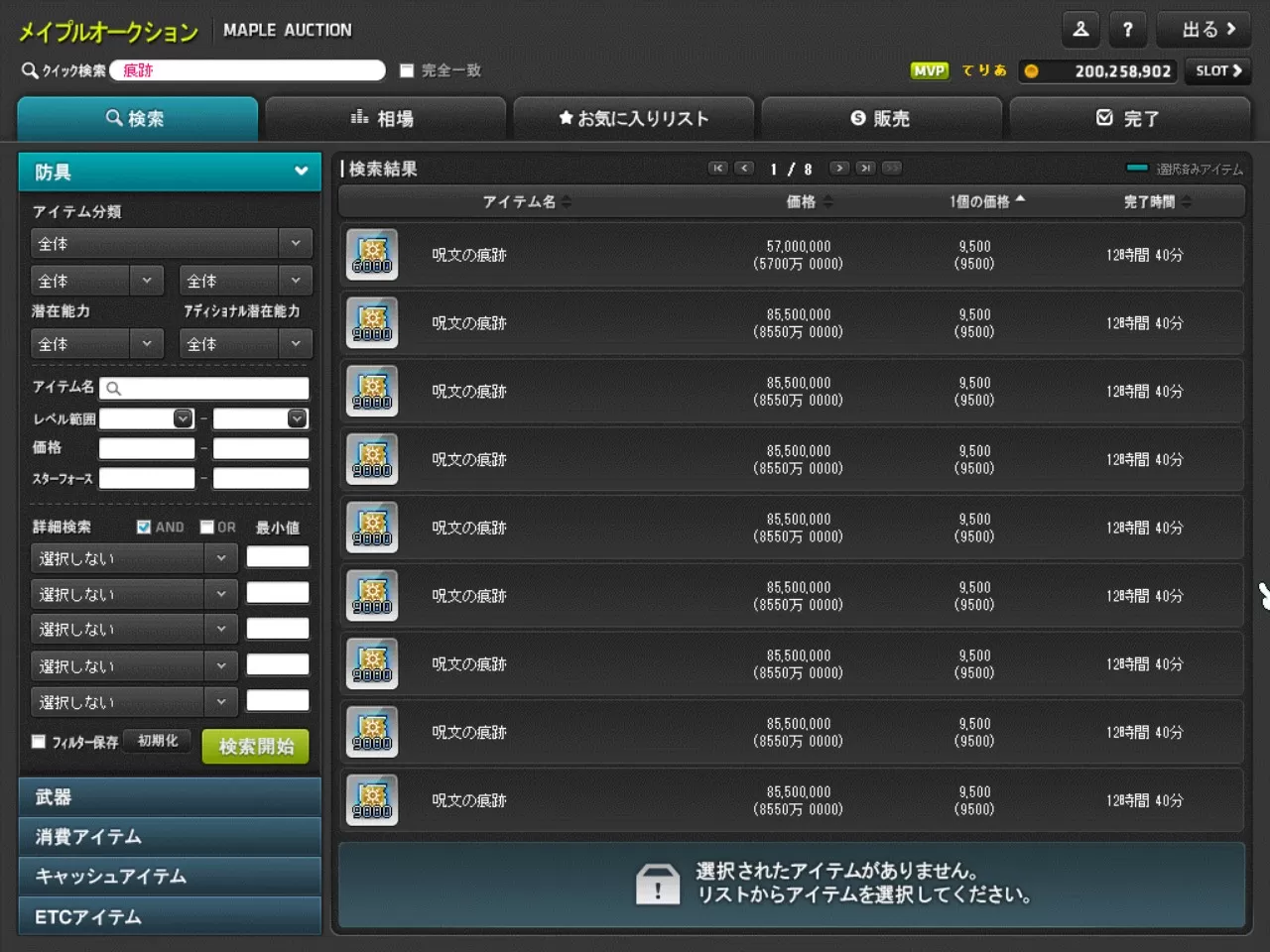Select item icon of the 57,000,000 listing
The image size is (1270, 952).
coord(372,255)
